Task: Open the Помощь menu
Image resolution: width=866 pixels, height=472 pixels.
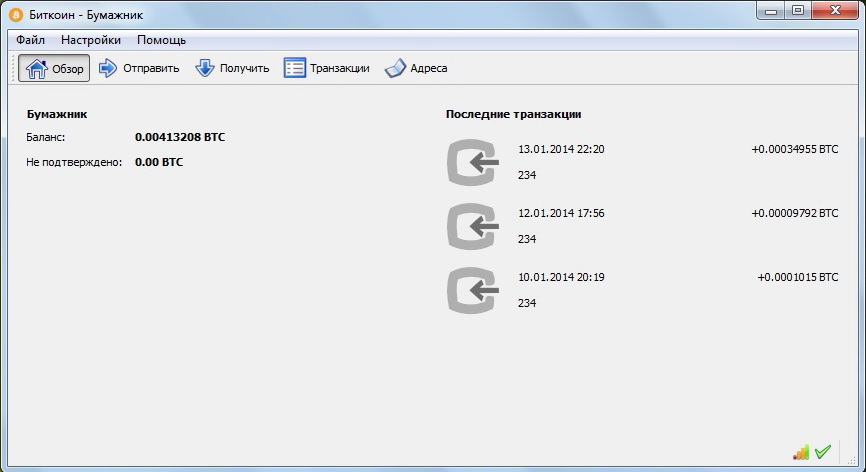Action: [161, 40]
